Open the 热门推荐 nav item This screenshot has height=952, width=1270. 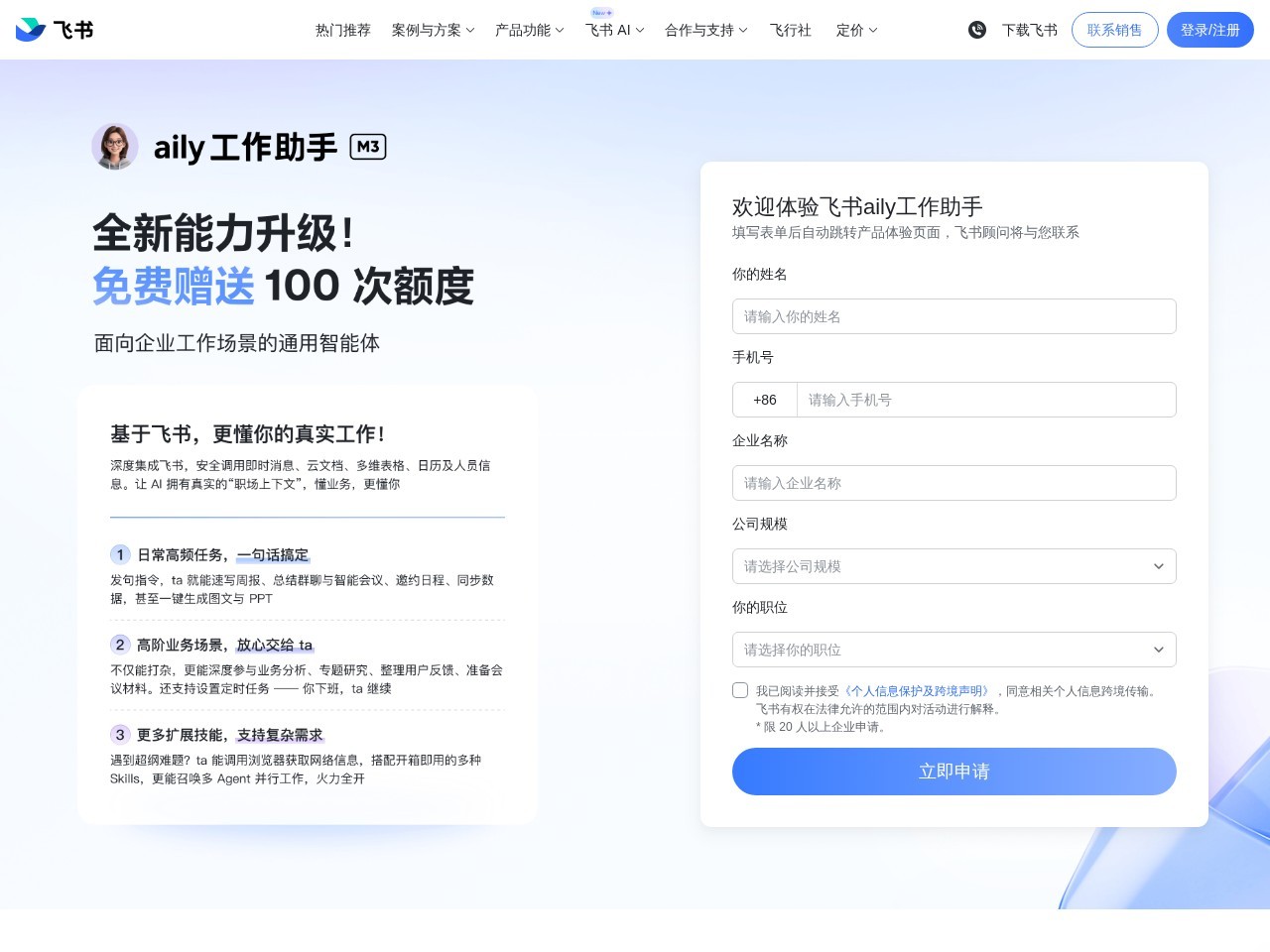point(343,30)
